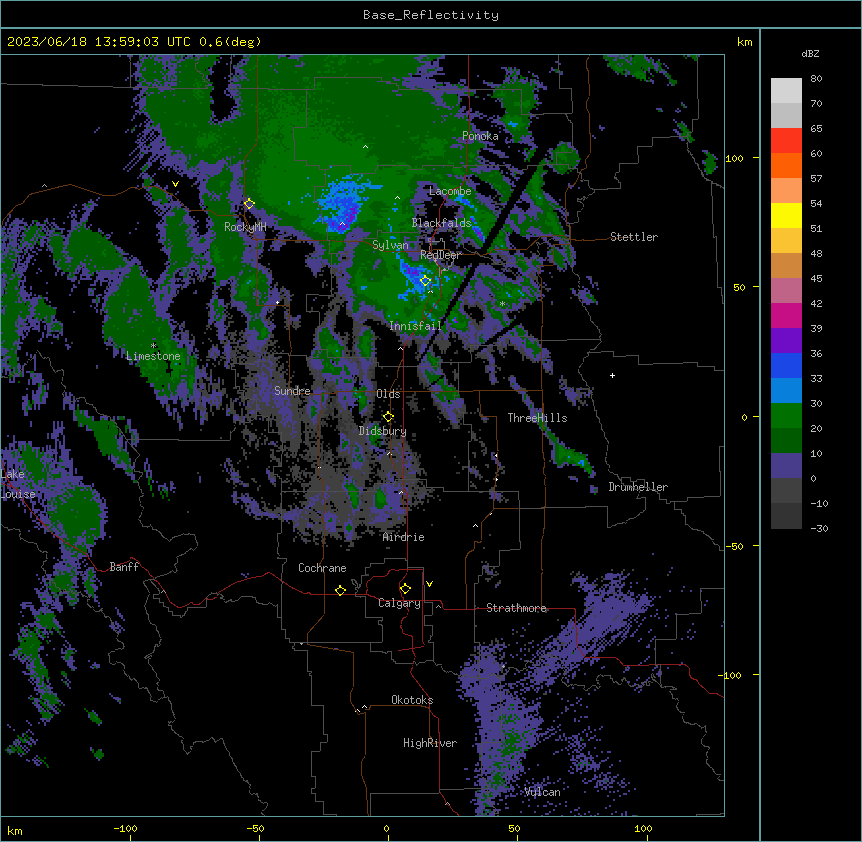Click the Drumheller town label
This screenshot has height=842, width=862.
638,487
